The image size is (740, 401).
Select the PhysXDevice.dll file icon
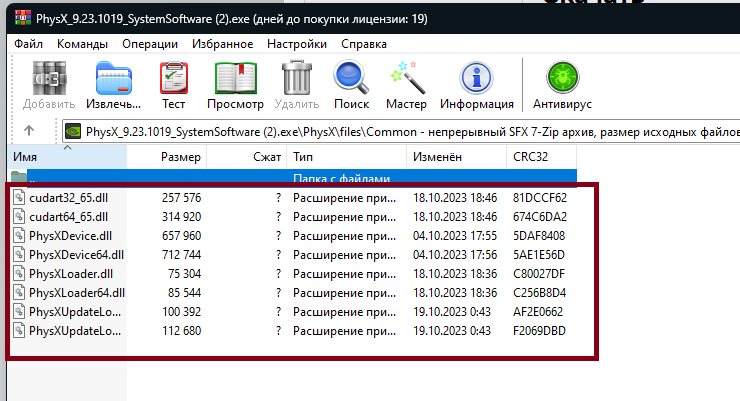pos(19,235)
